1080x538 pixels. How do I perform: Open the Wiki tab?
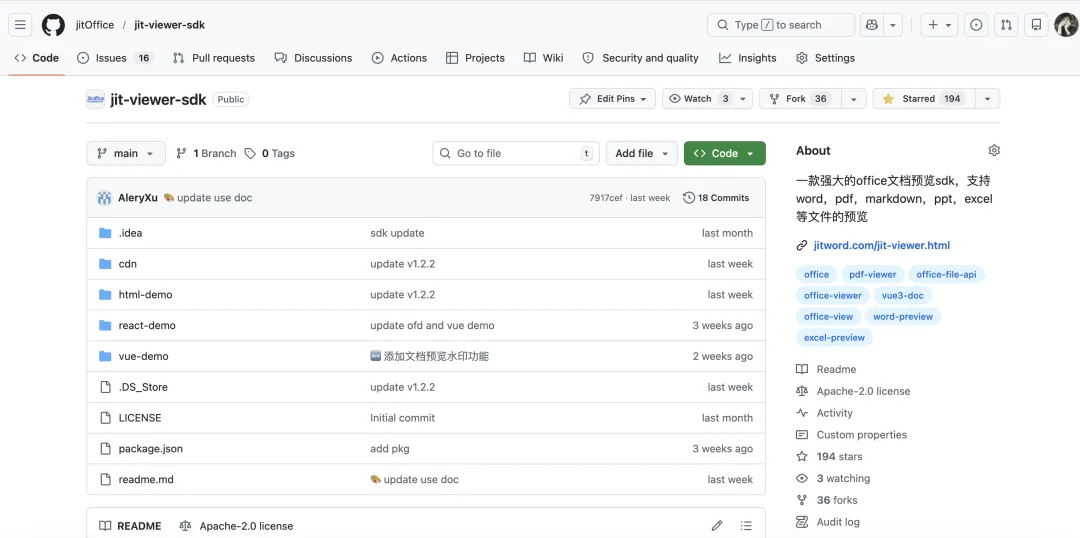(543, 58)
